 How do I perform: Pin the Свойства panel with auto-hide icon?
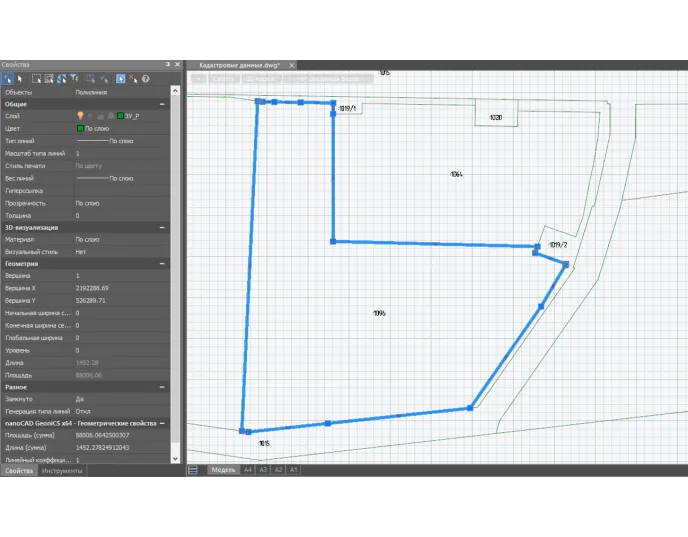point(167,64)
